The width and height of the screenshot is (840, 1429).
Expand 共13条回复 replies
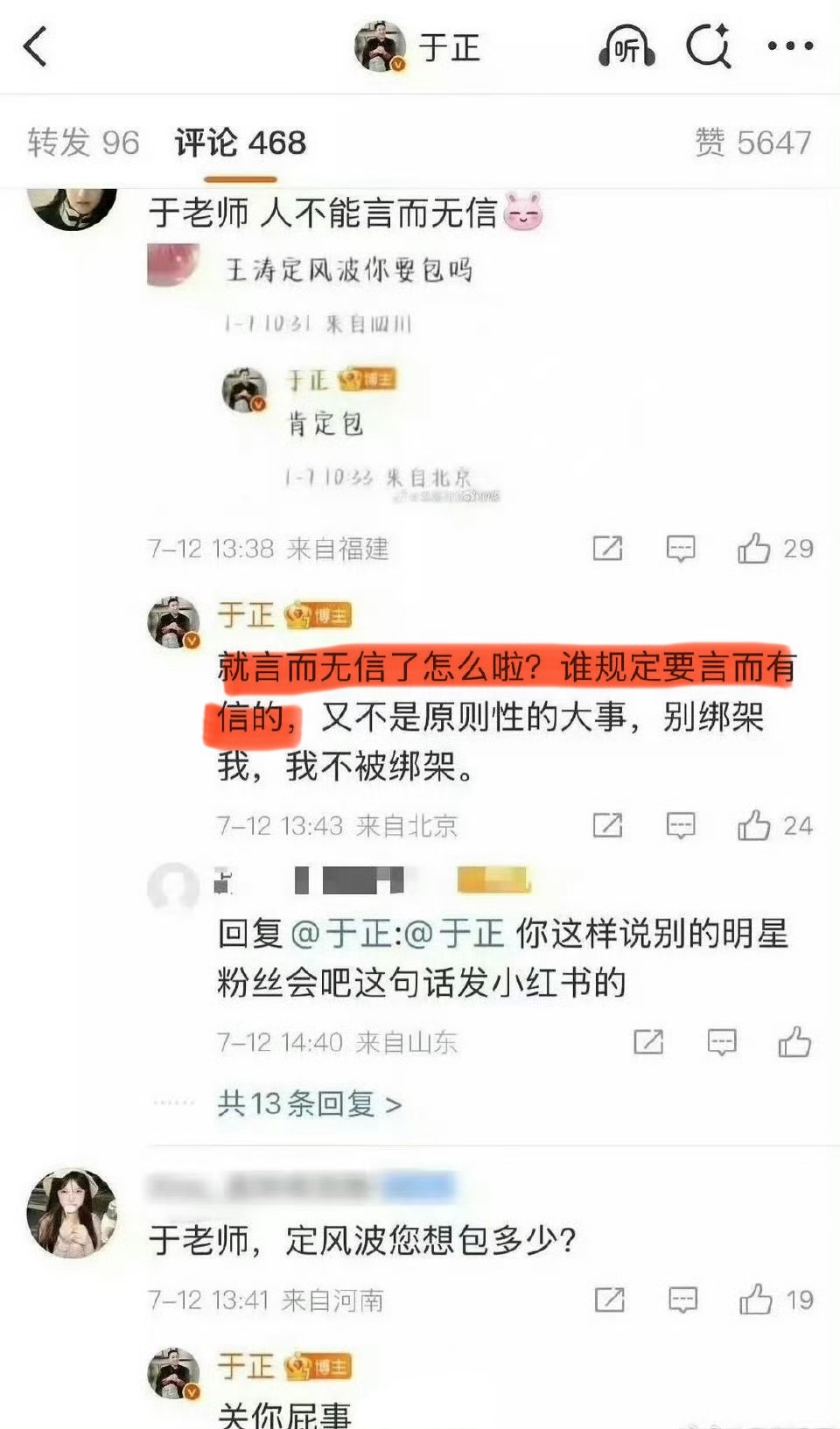point(310,1103)
